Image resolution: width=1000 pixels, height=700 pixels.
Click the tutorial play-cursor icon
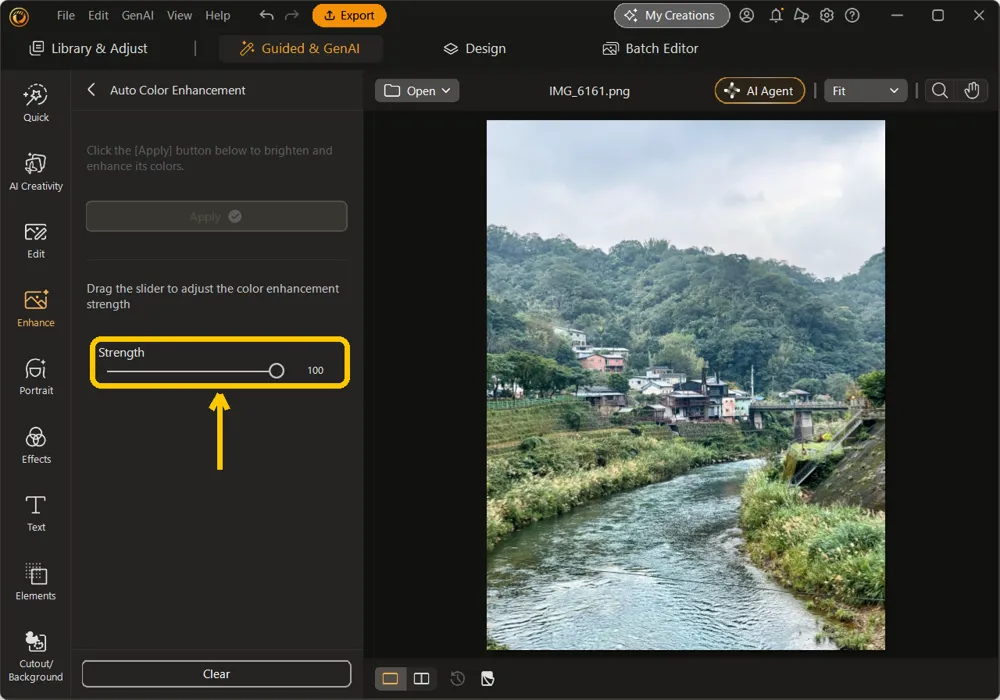tap(801, 15)
